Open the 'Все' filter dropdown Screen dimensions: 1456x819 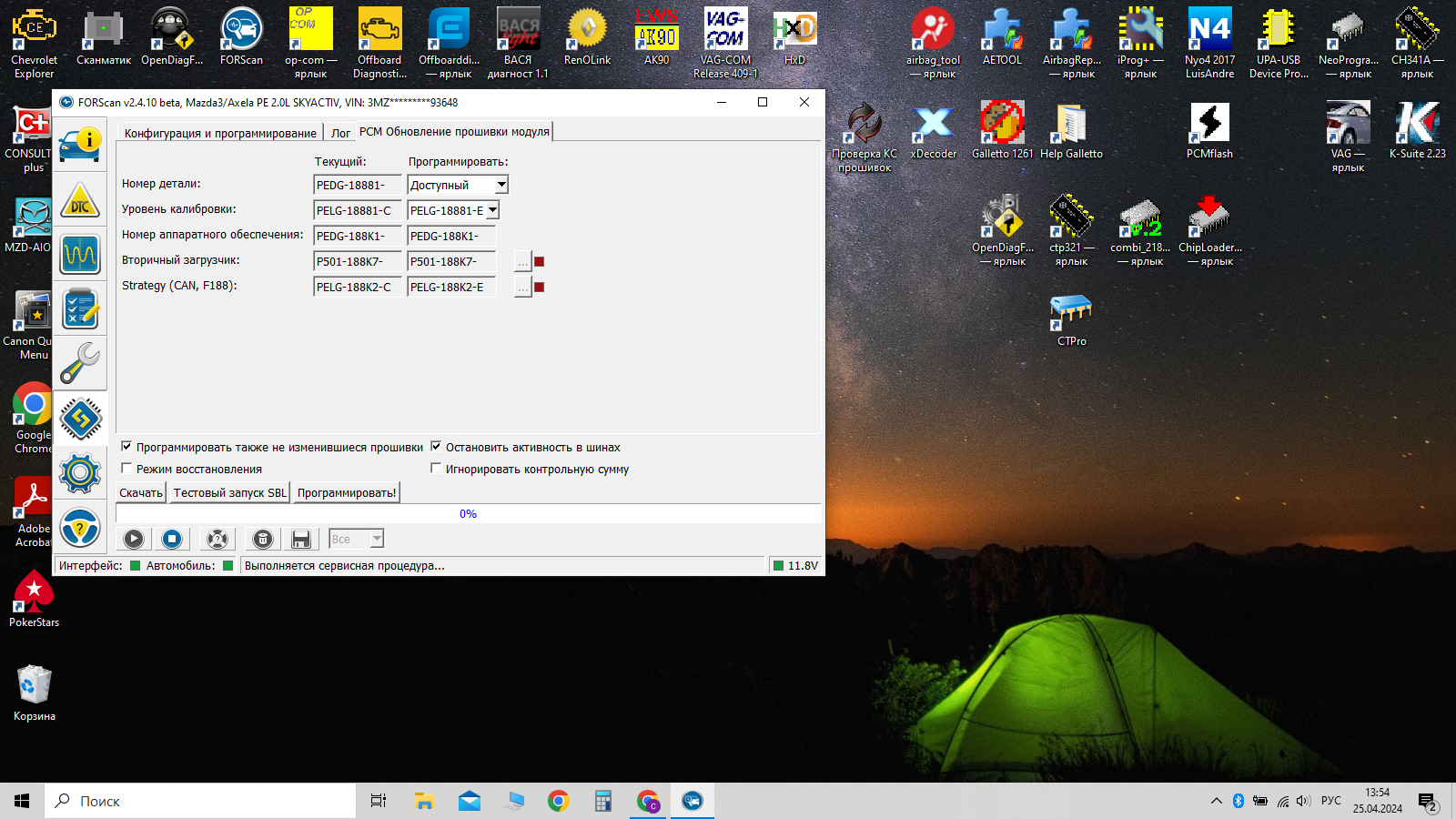coord(377,540)
